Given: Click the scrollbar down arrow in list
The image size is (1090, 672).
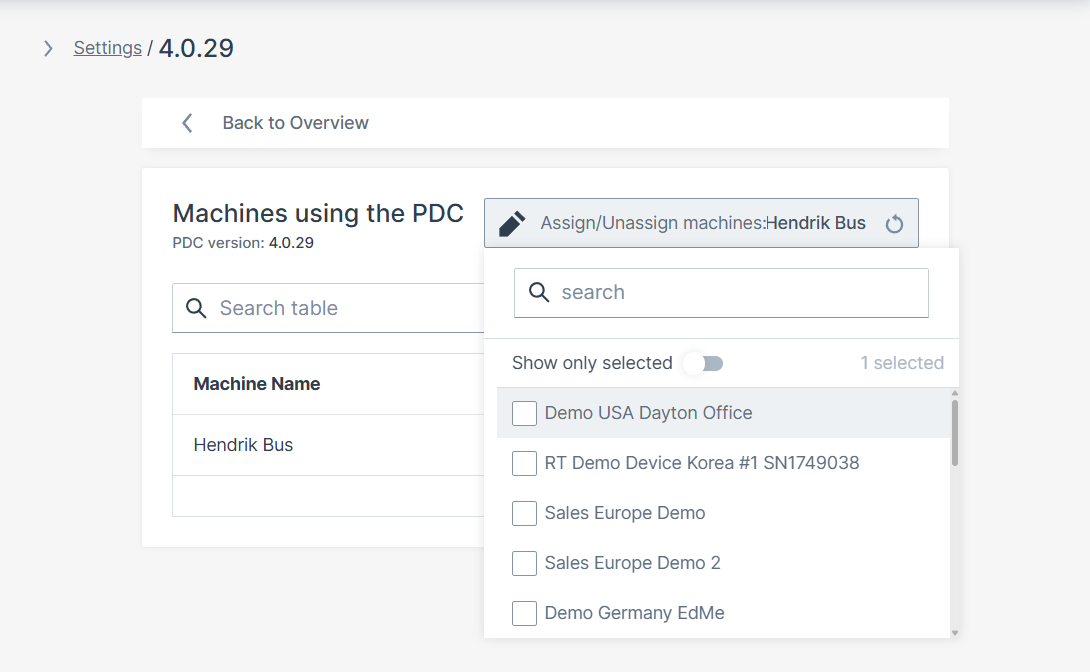Looking at the screenshot, I should [x=954, y=632].
